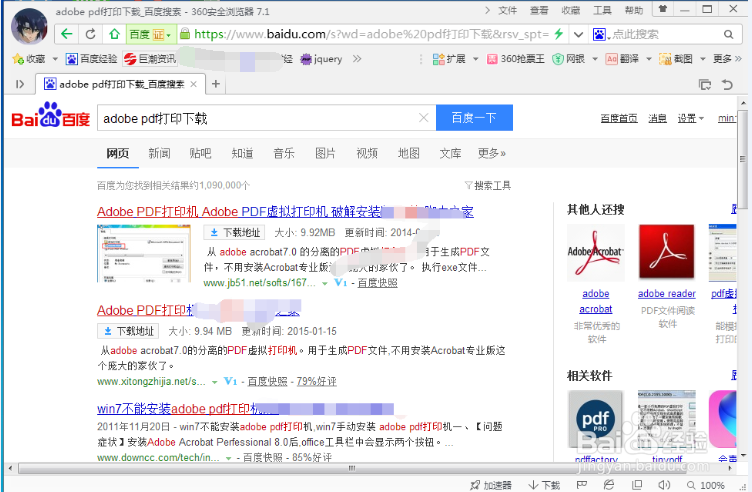Switch to the 贴吧 tab
The width and height of the screenshot is (752, 492).
coord(200,153)
